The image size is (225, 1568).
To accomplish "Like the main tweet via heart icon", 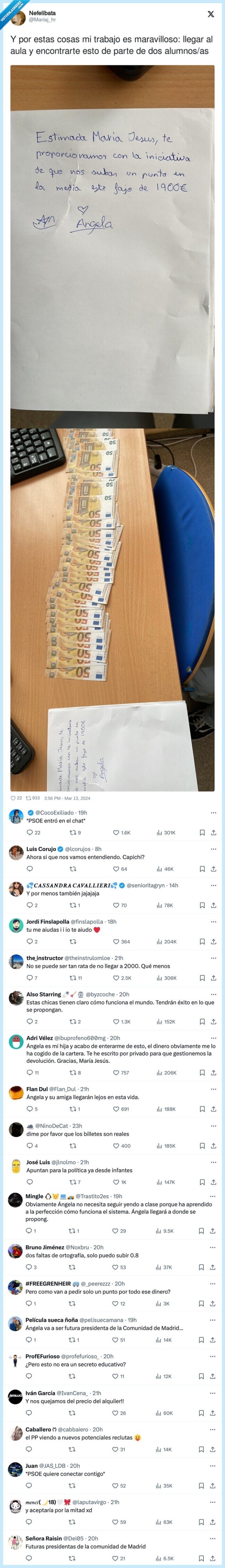I will pos(14,797).
